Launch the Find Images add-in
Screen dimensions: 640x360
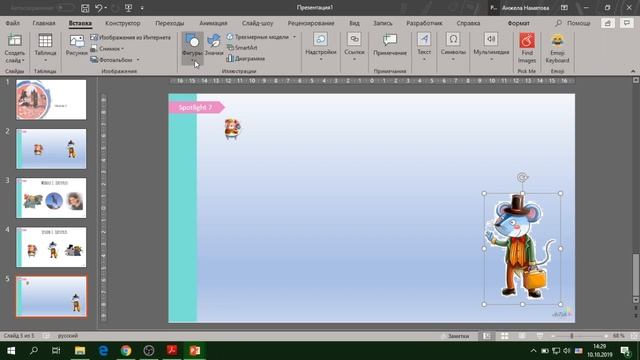527,48
